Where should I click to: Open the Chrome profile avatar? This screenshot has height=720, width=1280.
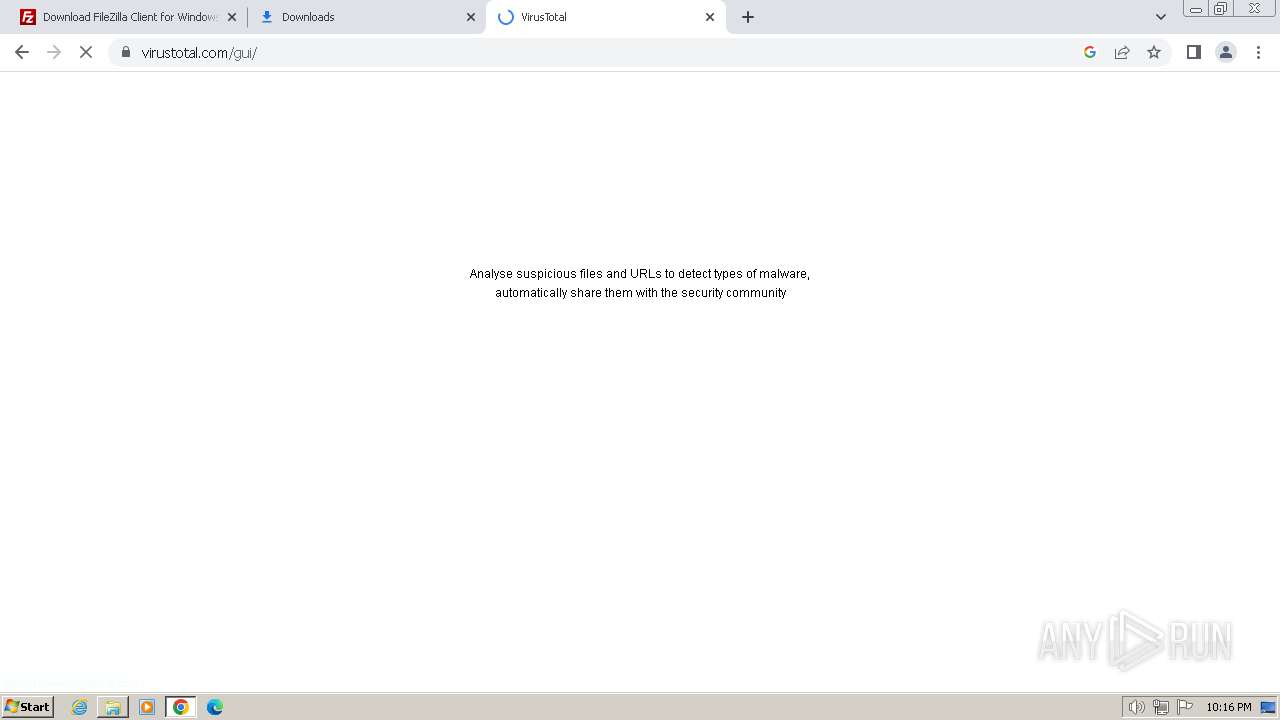[1226, 52]
